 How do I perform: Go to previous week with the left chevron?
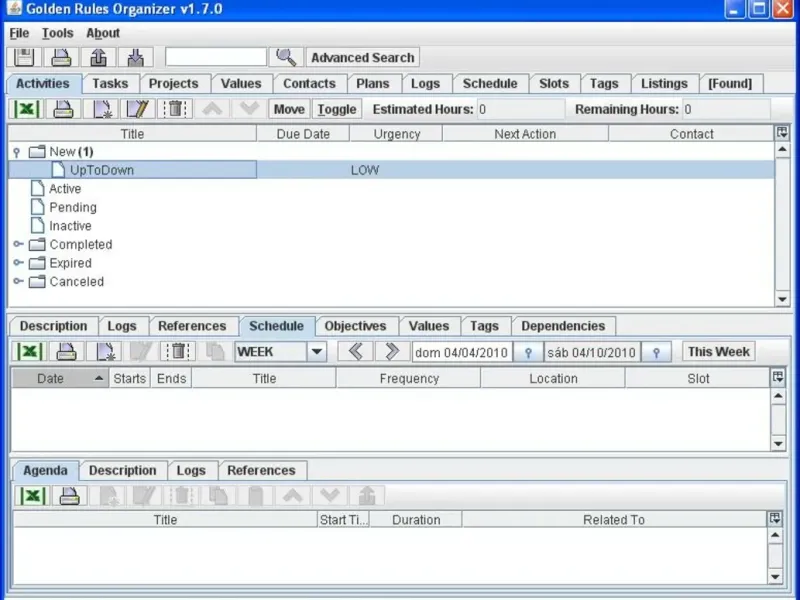355,352
